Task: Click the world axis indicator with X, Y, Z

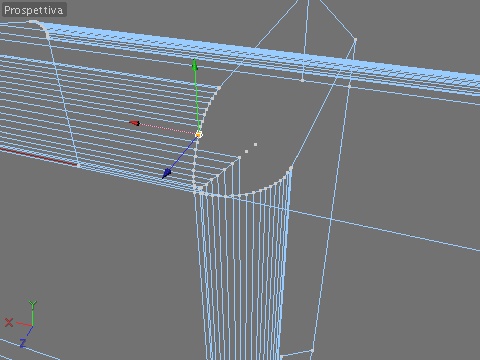Action: click(x=22, y=324)
